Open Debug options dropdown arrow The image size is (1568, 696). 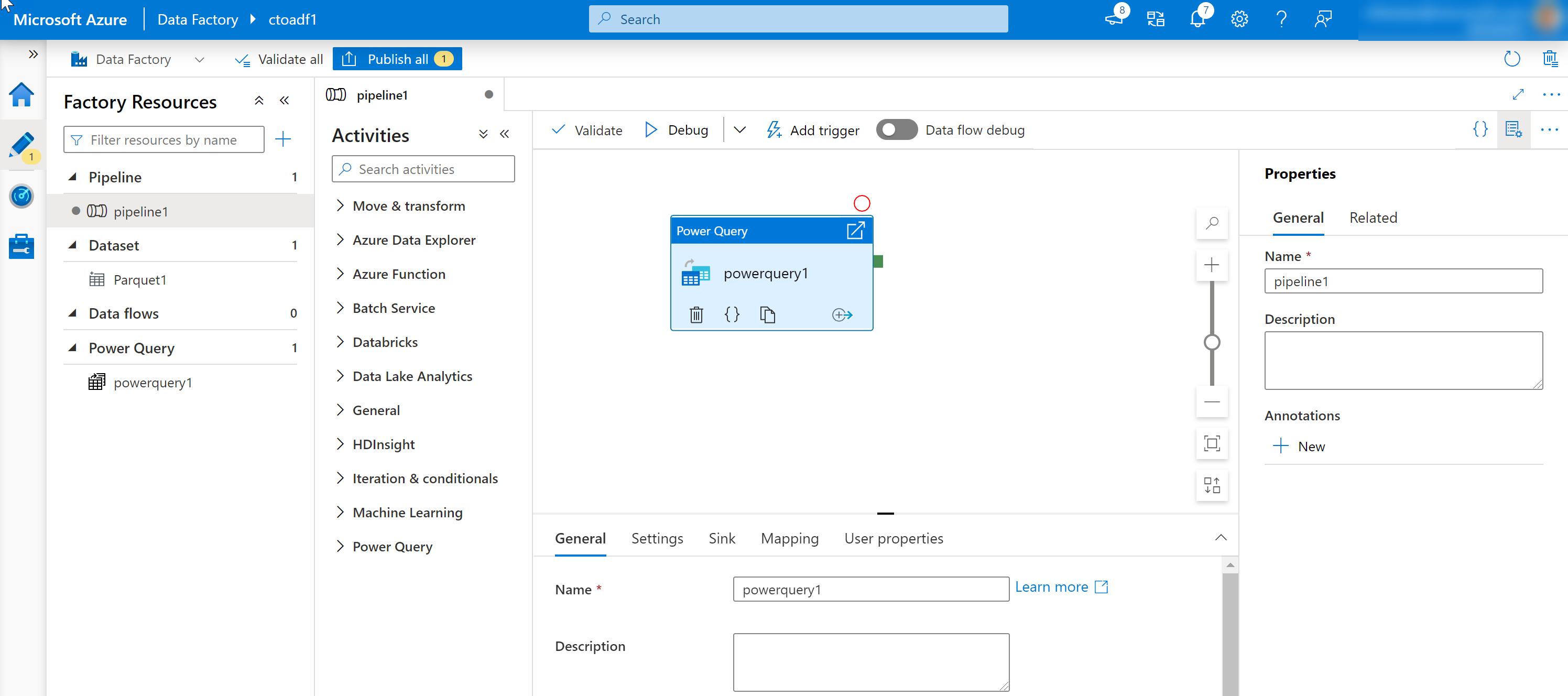[739, 129]
